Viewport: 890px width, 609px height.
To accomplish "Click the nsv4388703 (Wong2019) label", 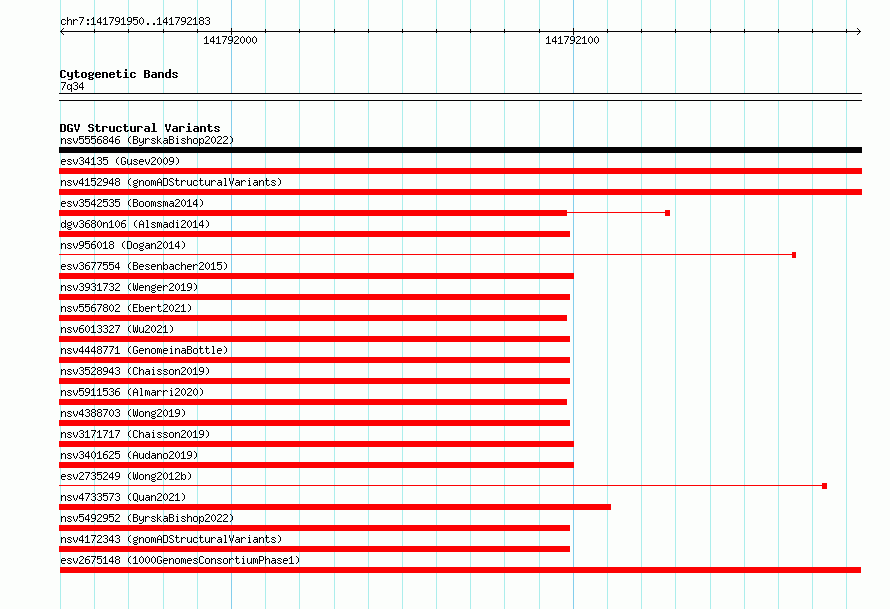I will coord(123,413).
